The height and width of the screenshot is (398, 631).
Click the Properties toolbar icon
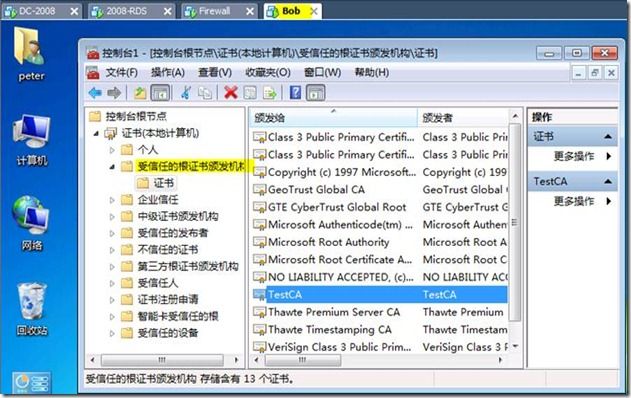pyautogui.click(x=250, y=93)
